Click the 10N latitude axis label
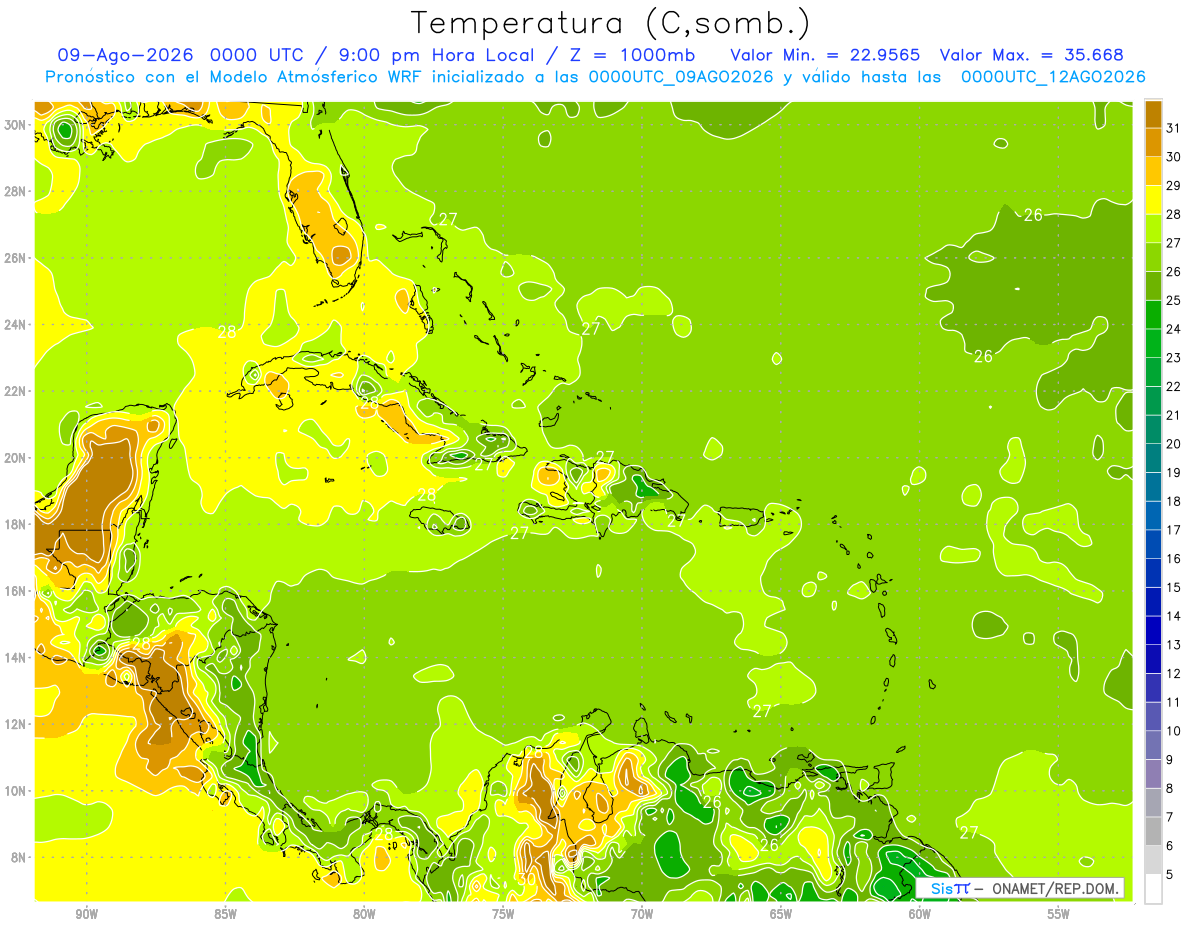1200x927 pixels. click(16, 791)
